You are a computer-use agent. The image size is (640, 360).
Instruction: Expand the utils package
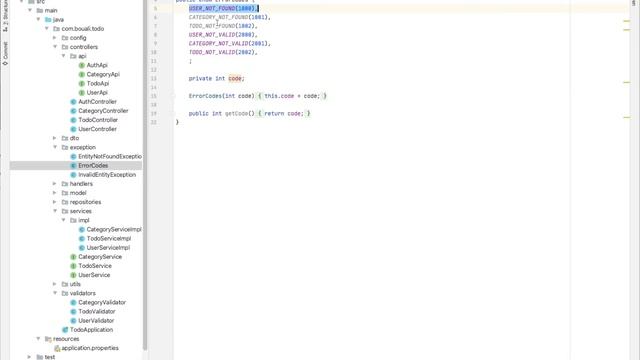tap(55, 284)
